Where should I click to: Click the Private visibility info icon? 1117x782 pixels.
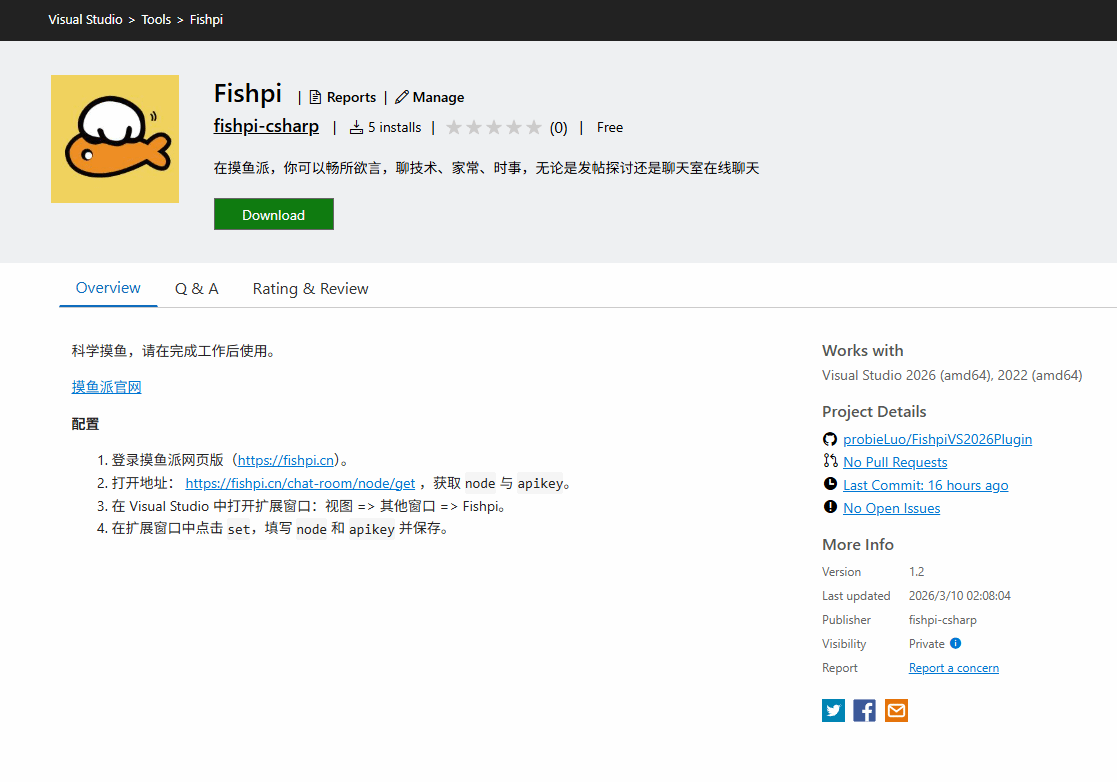(955, 644)
